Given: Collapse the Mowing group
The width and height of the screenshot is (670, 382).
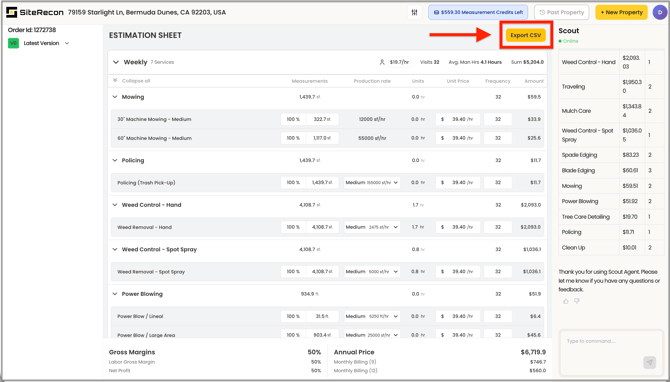Looking at the screenshot, I should point(115,97).
